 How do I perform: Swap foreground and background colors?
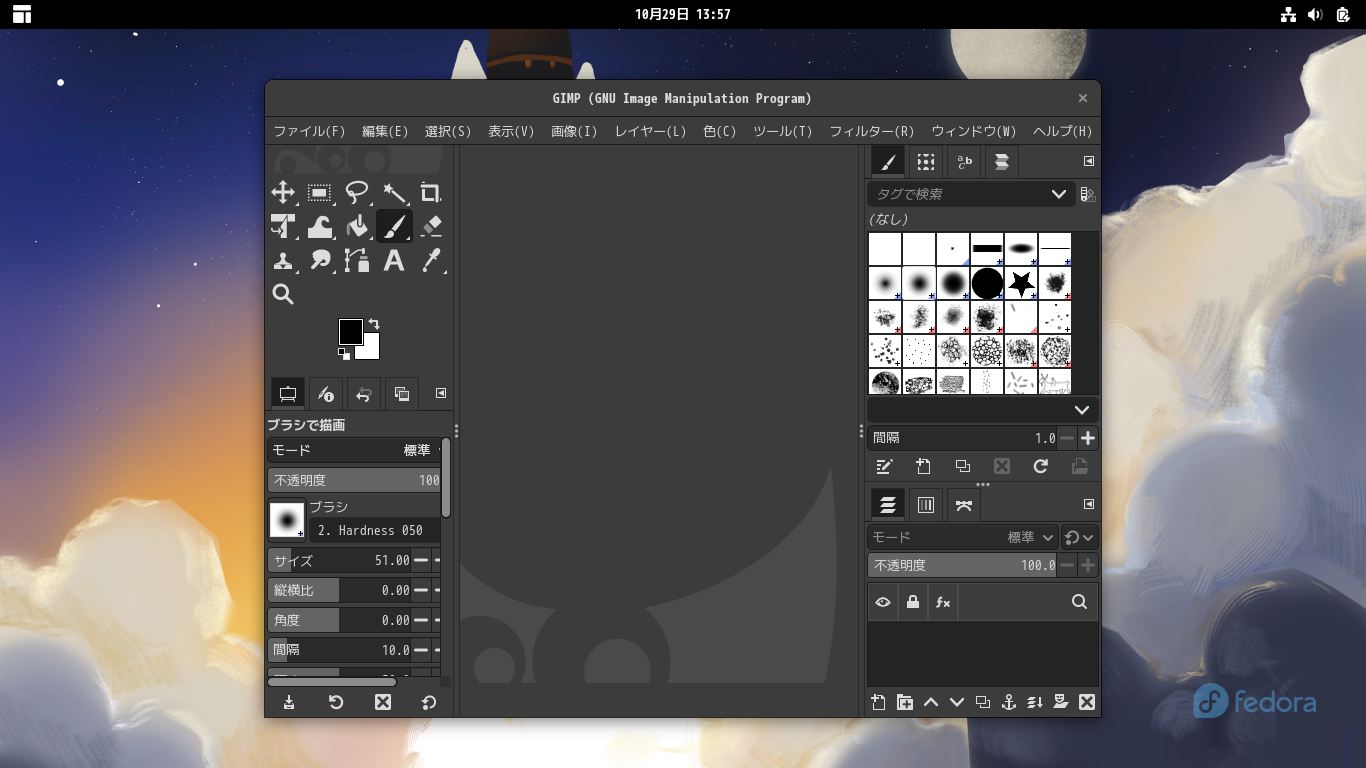pyautogui.click(x=374, y=324)
